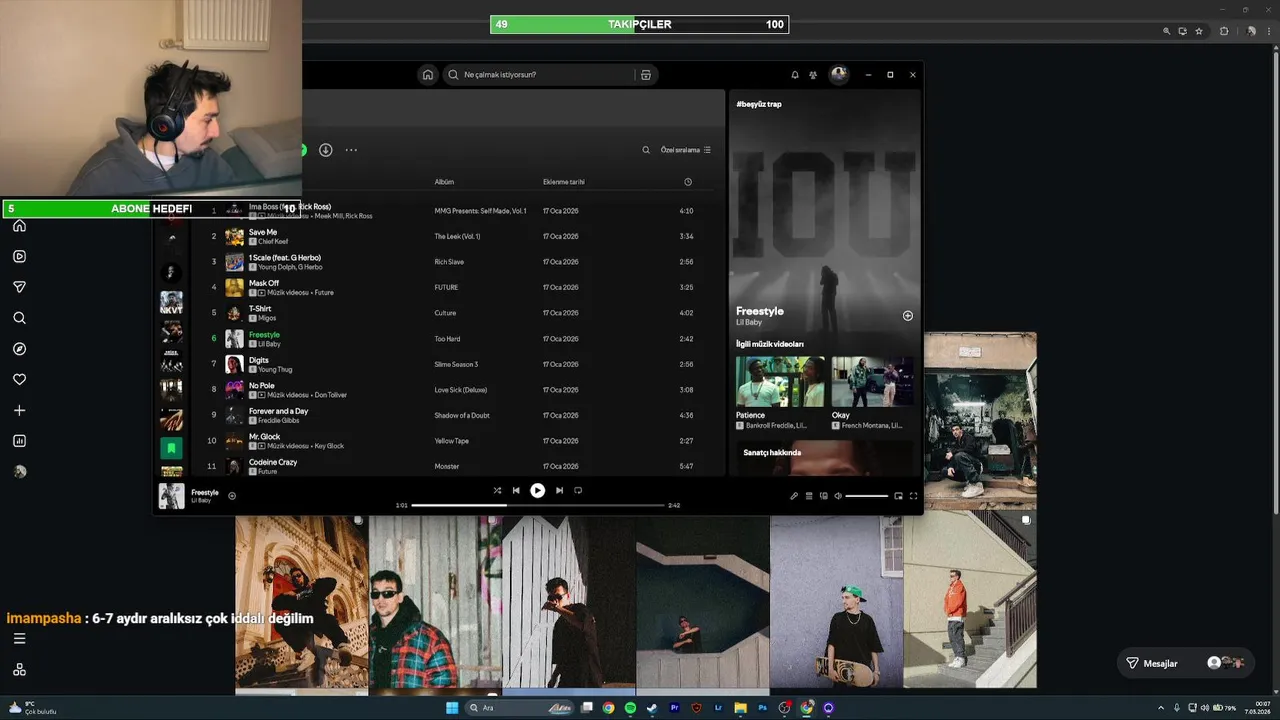Search within the playlist using magnifier icon

pyautogui.click(x=646, y=150)
